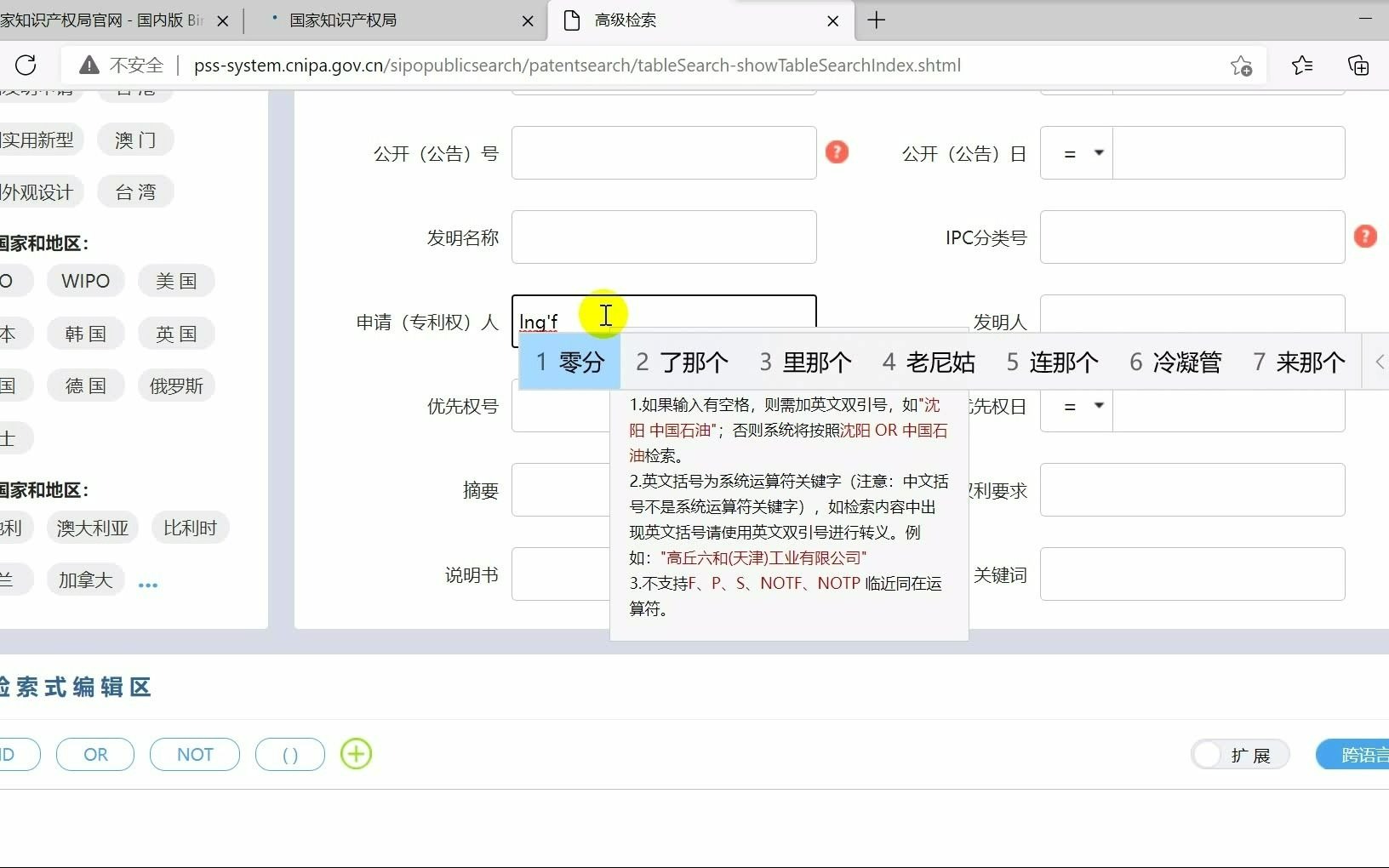The height and width of the screenshot is (868, 1389).
Task: Open 优先权日 operator dropdown
Action: [x=1077, y=406]
